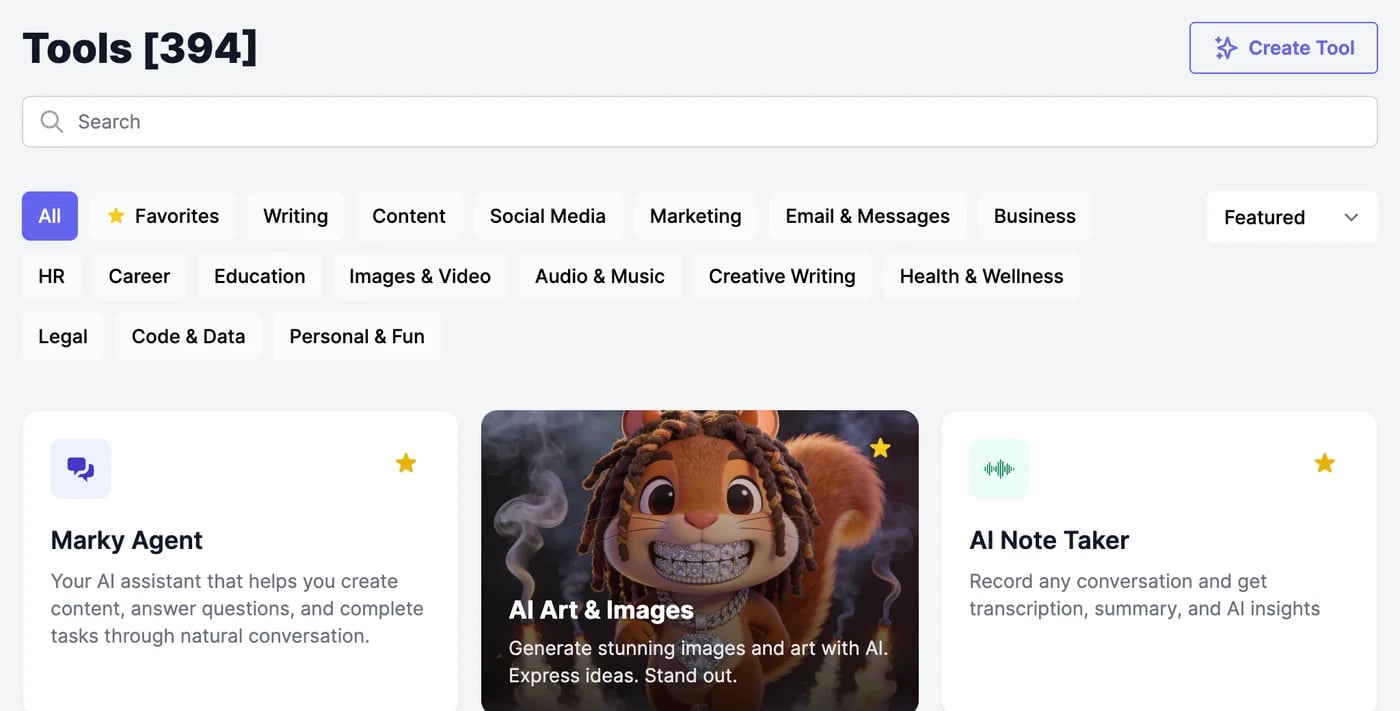Click the AI Note Taker description text
This screenshot has height=711, width=1400.
pos(1145,595)
